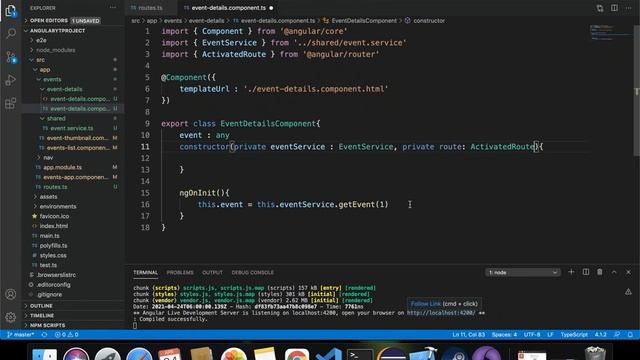Screen dimensions: 640x360
Task: Open the Run and Debug view
Action: pos(11,80)
